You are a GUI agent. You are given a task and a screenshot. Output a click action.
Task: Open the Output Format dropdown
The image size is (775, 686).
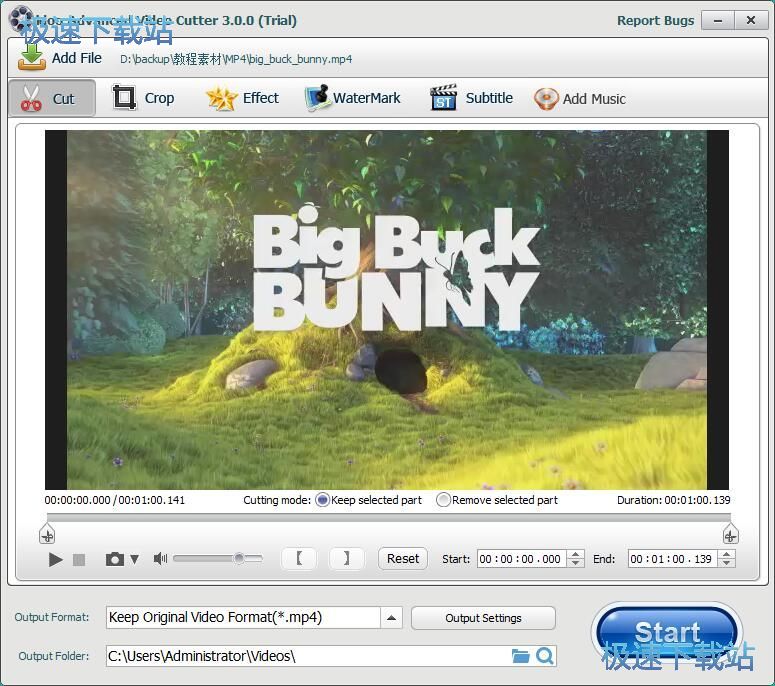coord(391,618)
